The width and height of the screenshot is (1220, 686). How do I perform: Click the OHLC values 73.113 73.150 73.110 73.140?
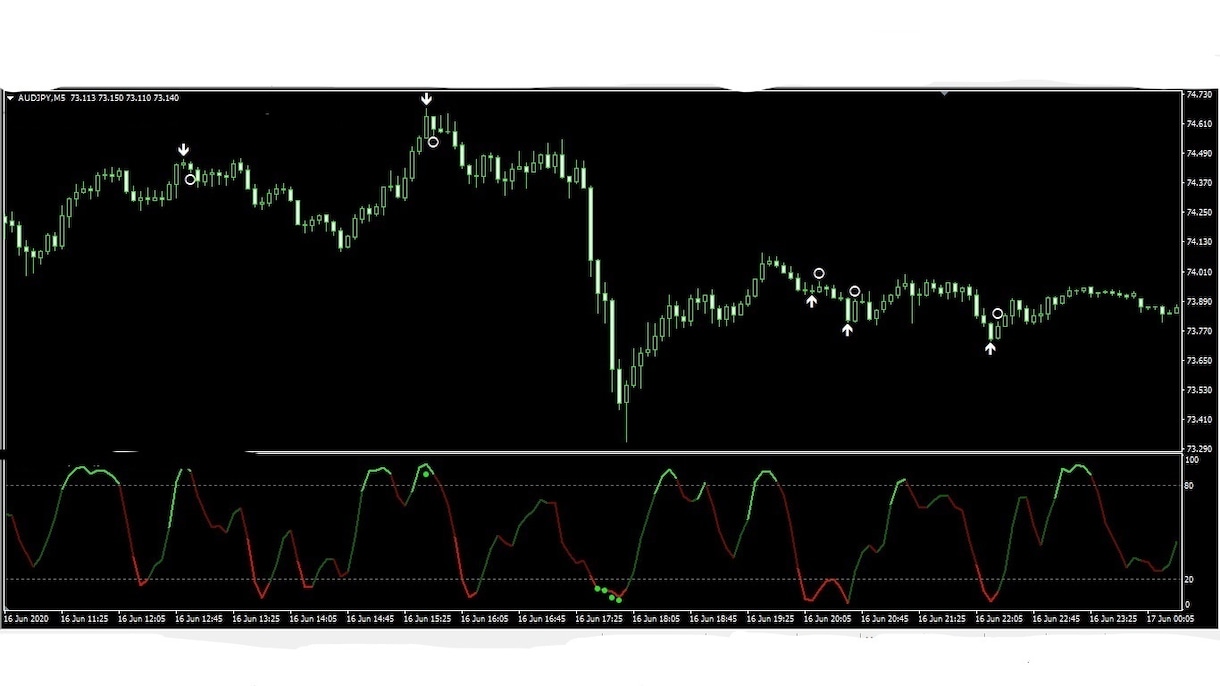coord(125,98)
